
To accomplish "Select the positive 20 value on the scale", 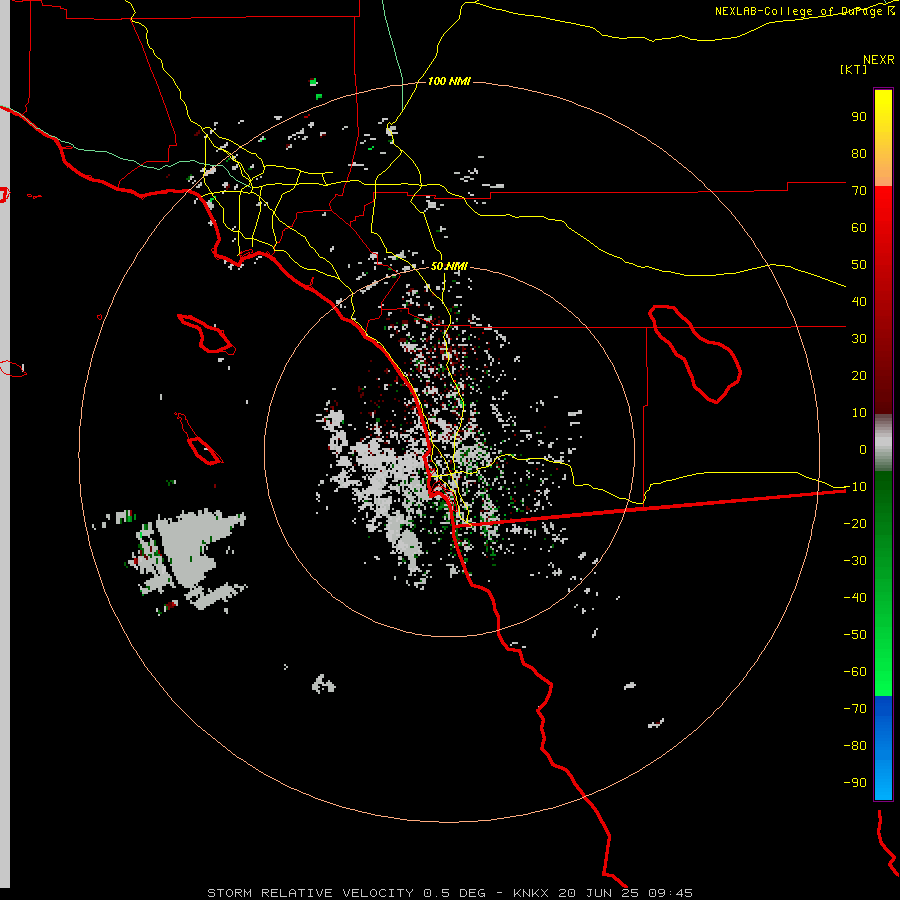I will point(859,375).
